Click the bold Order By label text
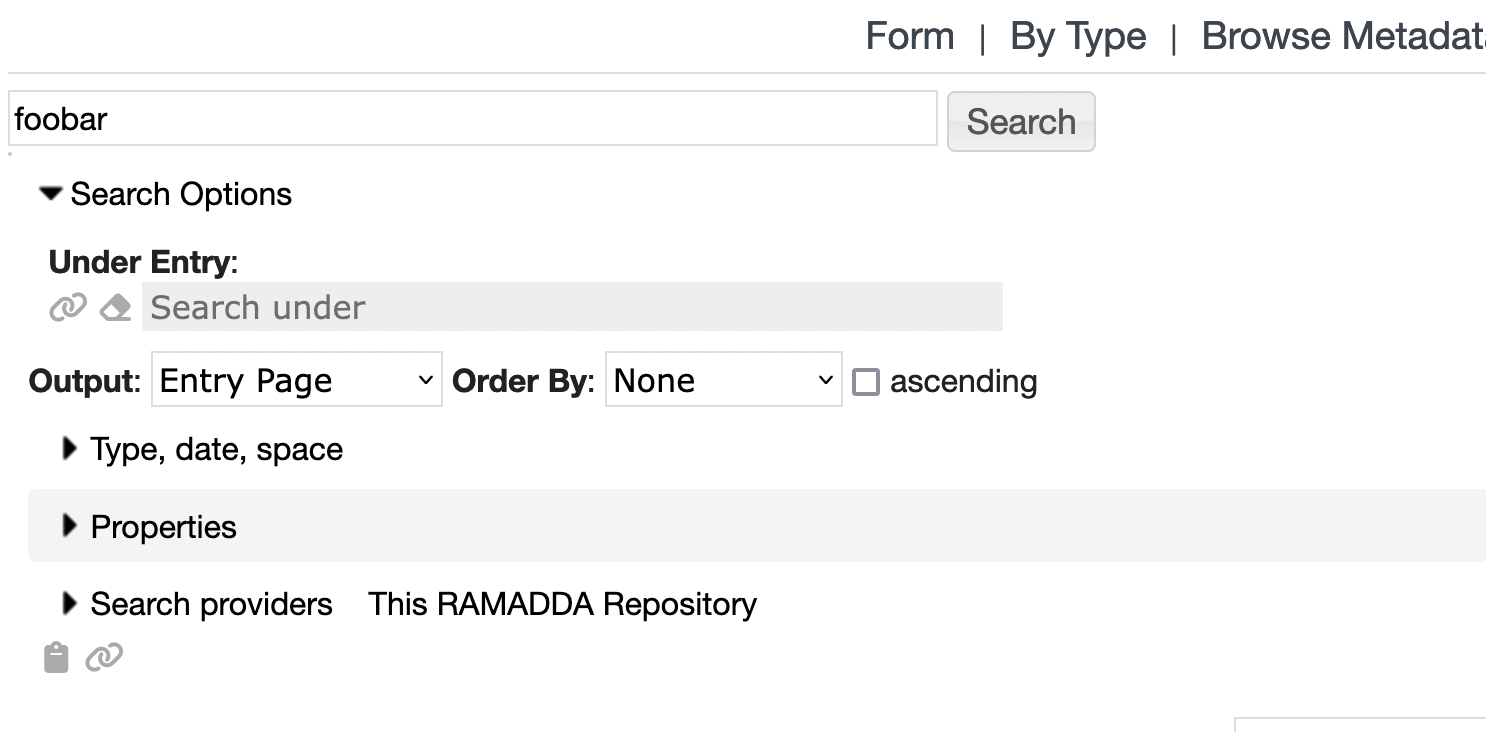 coord(522,381)
